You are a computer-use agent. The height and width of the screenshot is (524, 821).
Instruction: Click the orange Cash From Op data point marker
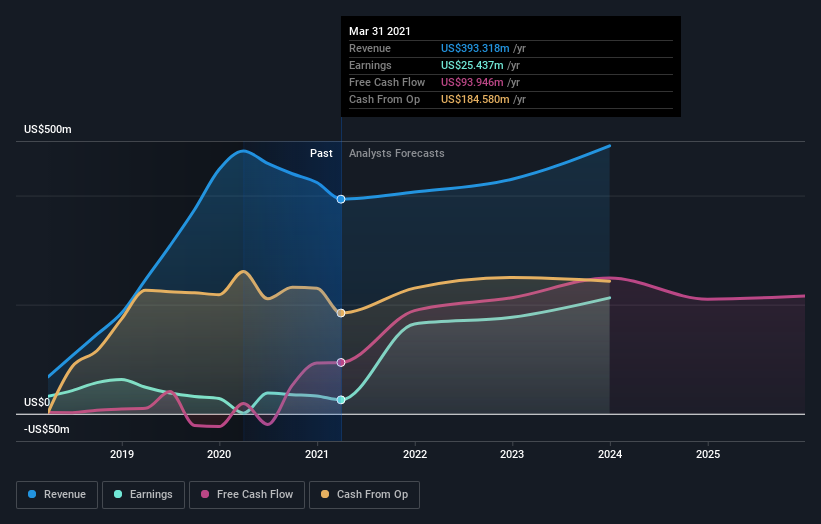point(341,313)
